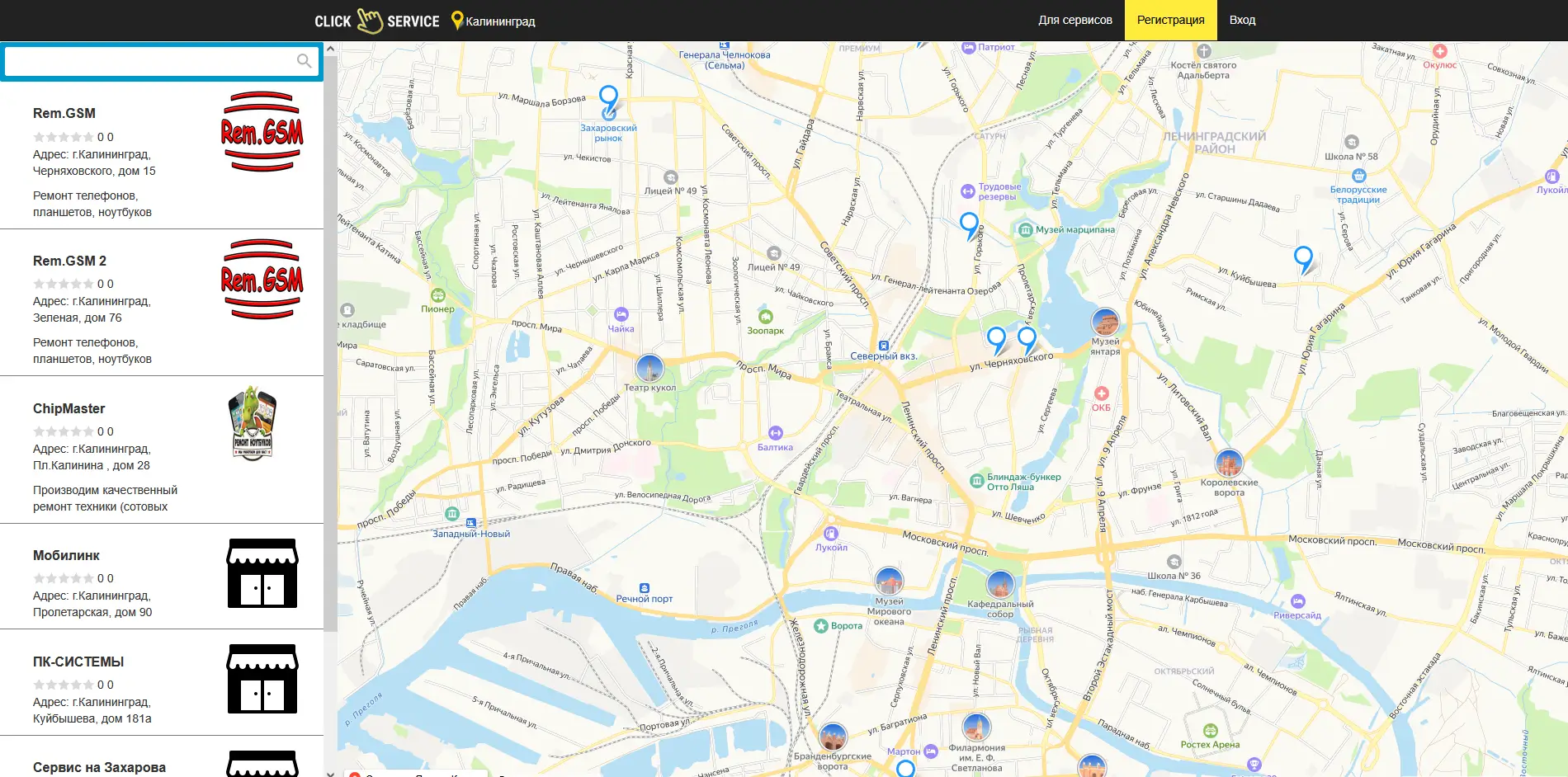Click the Северный вкз. station icon
1568x777 pixels.
tap(884, 346)
